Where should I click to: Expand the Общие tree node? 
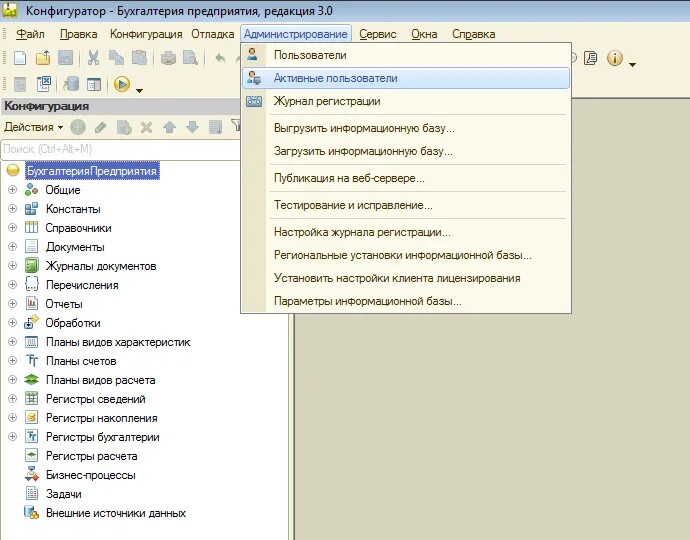tap(12, 190)
